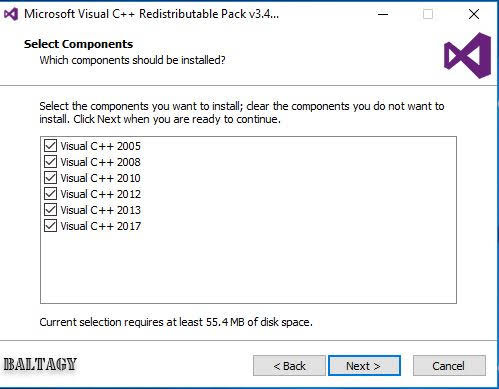Select the 'Visual C++ 2008' label text

click(x=100, y=162)
